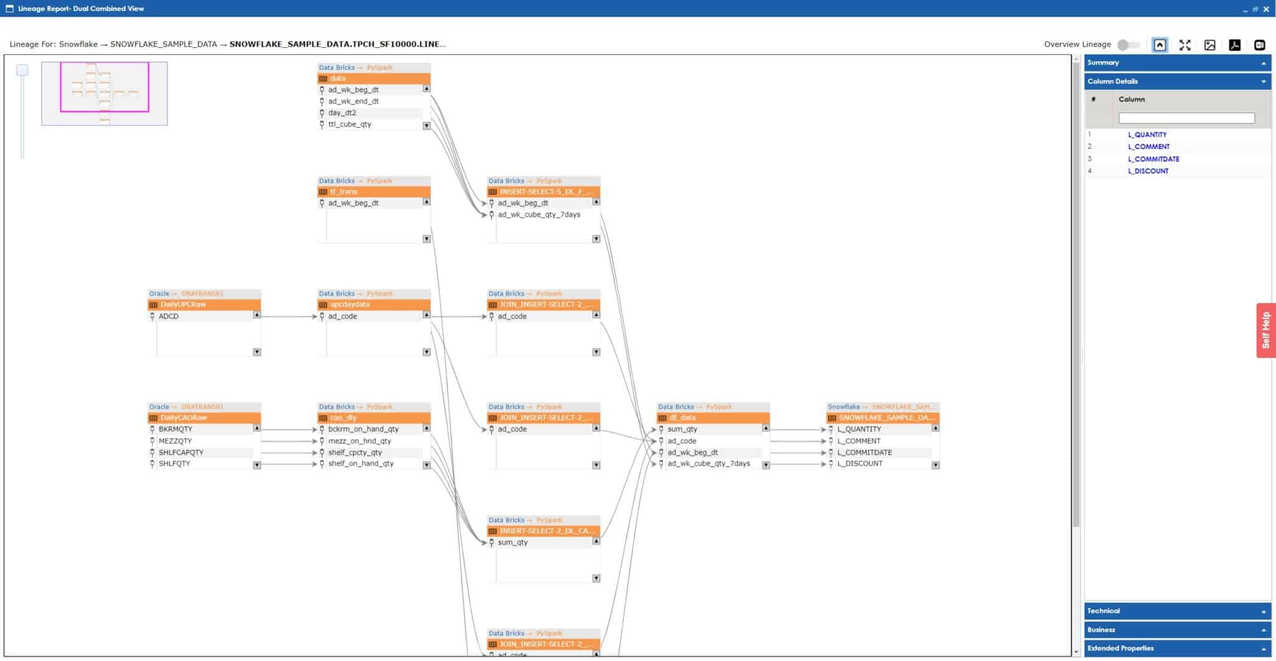Click the down arrow in cao_dly node
This screenshot has height=661, width=1276.
[426, 465]
